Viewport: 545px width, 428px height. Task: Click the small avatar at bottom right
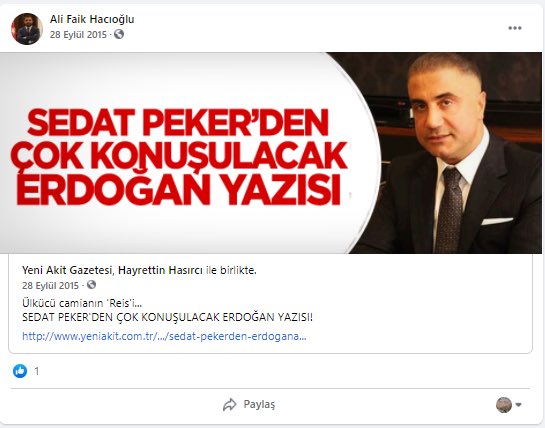(x=504, y=405)
